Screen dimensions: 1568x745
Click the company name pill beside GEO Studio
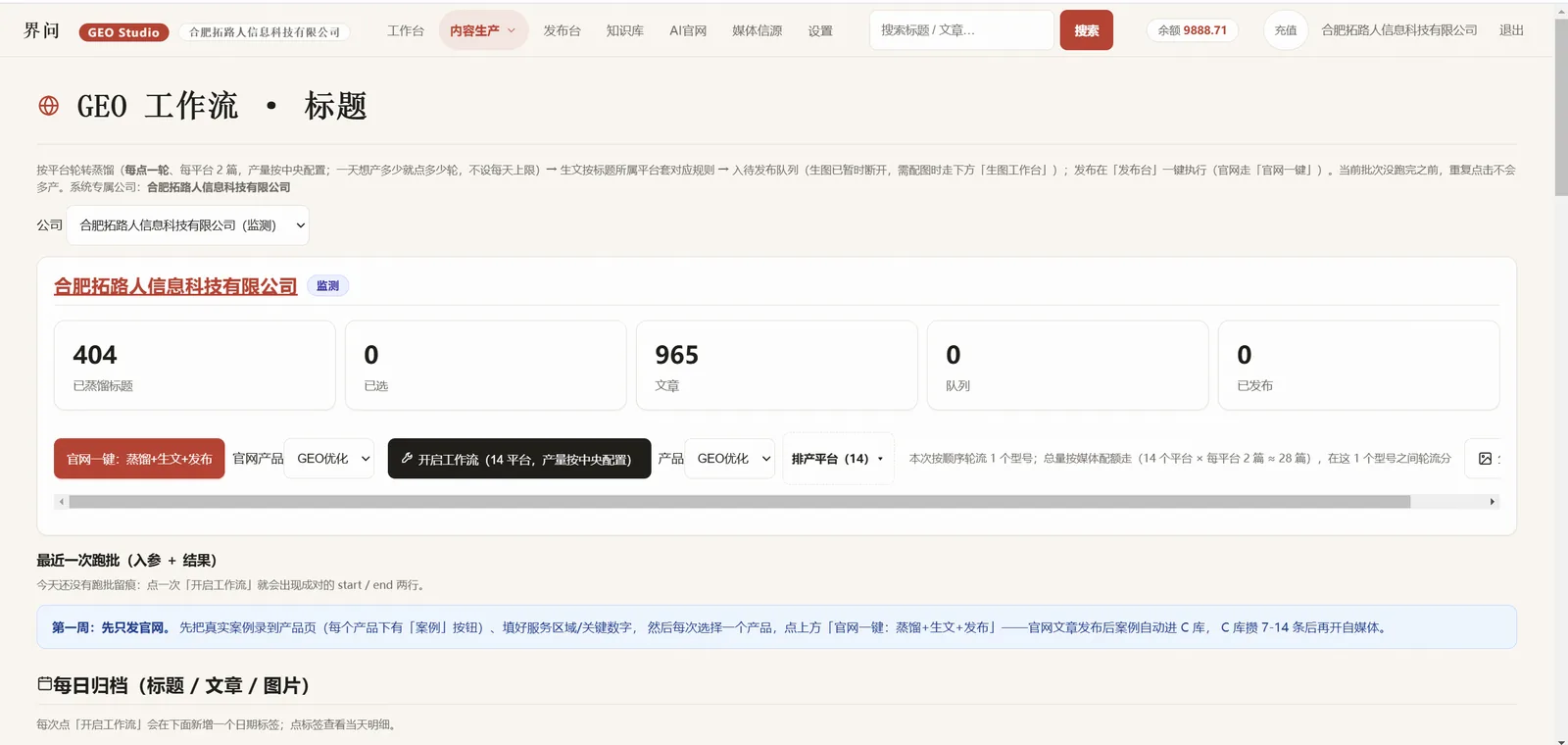(265, 32)
